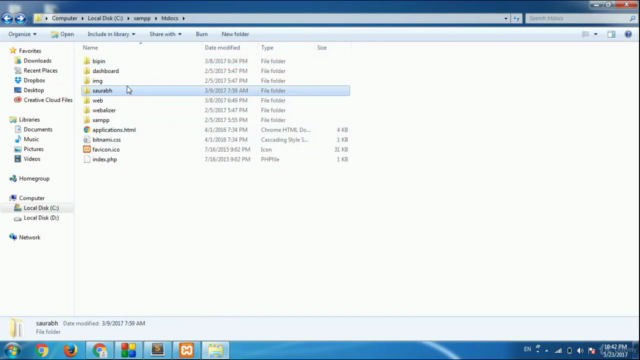Open Creative Cloud Files in the sidebar
640x360 pixels.
[x=48, y=100]
